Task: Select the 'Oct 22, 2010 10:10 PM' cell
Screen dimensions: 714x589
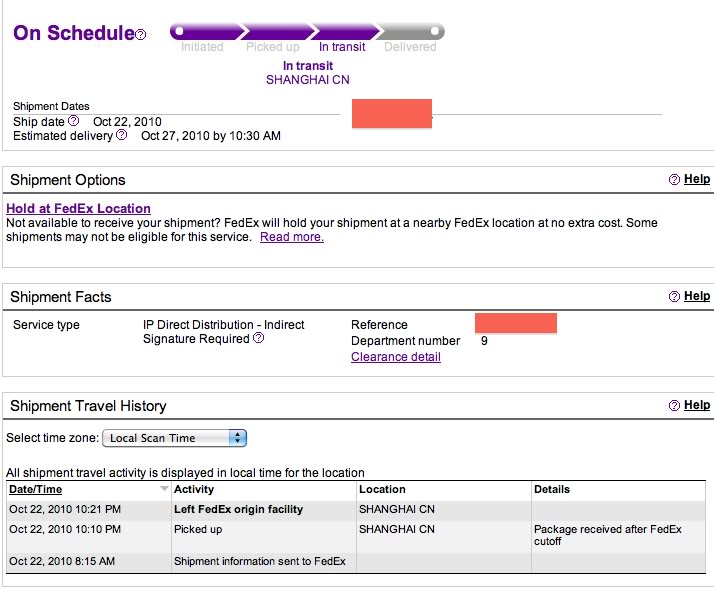Action: [x=65, y=529]
